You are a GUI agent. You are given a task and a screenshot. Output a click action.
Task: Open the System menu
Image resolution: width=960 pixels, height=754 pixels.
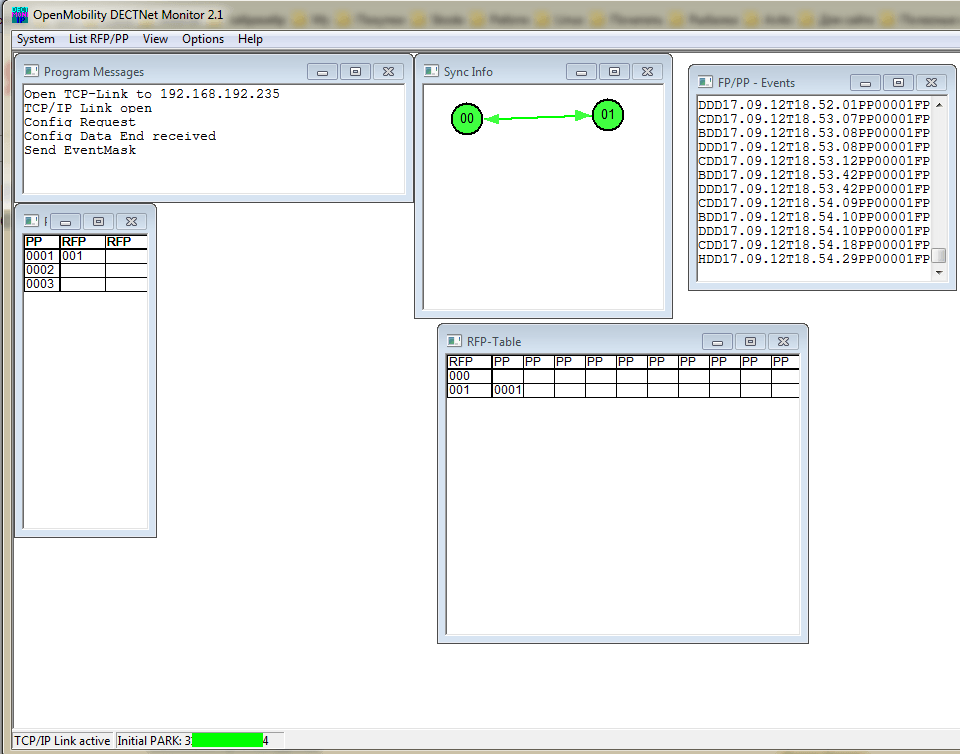click(36, 39)
